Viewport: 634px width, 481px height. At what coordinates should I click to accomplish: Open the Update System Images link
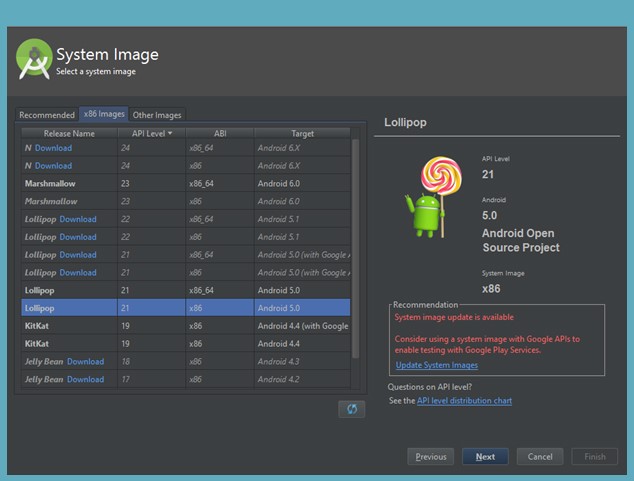coord(437,365)
